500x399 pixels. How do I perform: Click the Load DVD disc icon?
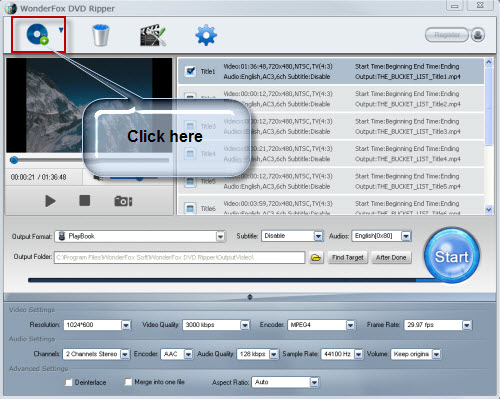38,34
